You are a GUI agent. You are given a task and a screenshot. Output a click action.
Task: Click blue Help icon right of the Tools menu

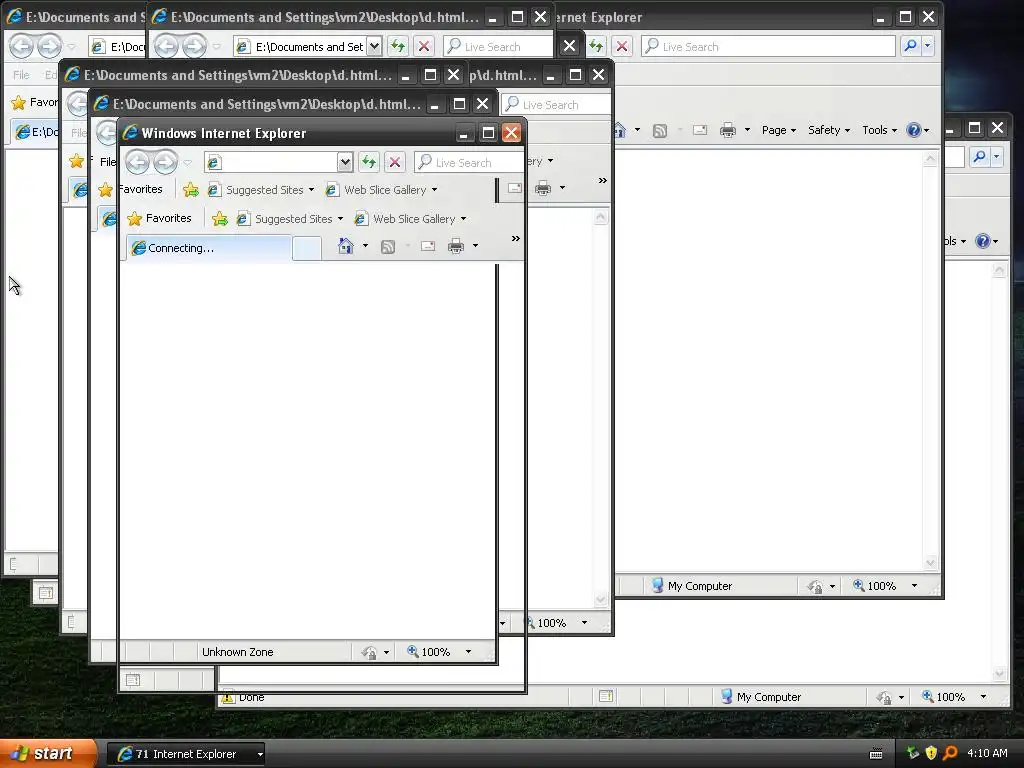tap(914, 130)
